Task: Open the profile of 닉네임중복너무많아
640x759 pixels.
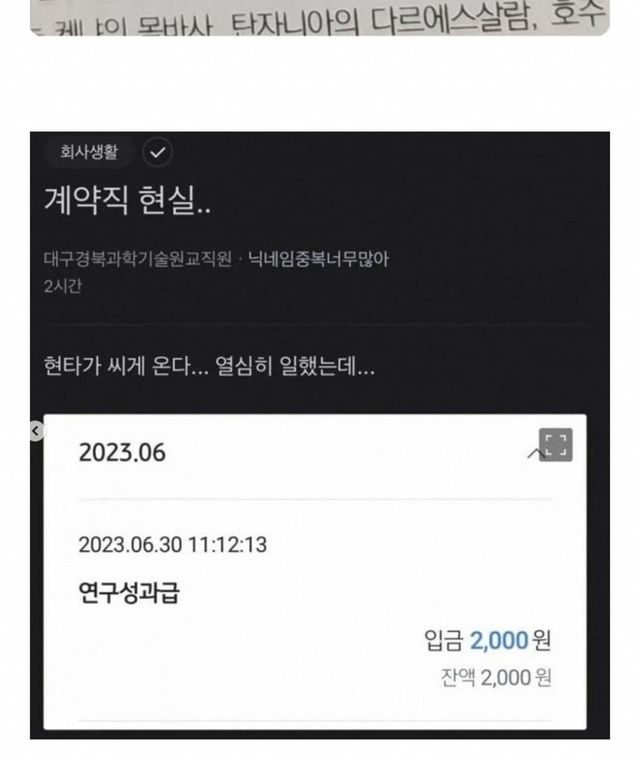Action: 319,259
